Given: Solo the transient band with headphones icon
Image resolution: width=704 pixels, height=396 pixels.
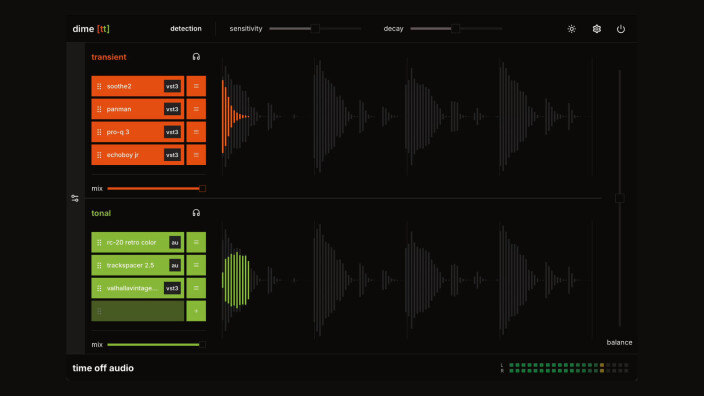Looking at the screenshot, I should click(x=196, y=57).
